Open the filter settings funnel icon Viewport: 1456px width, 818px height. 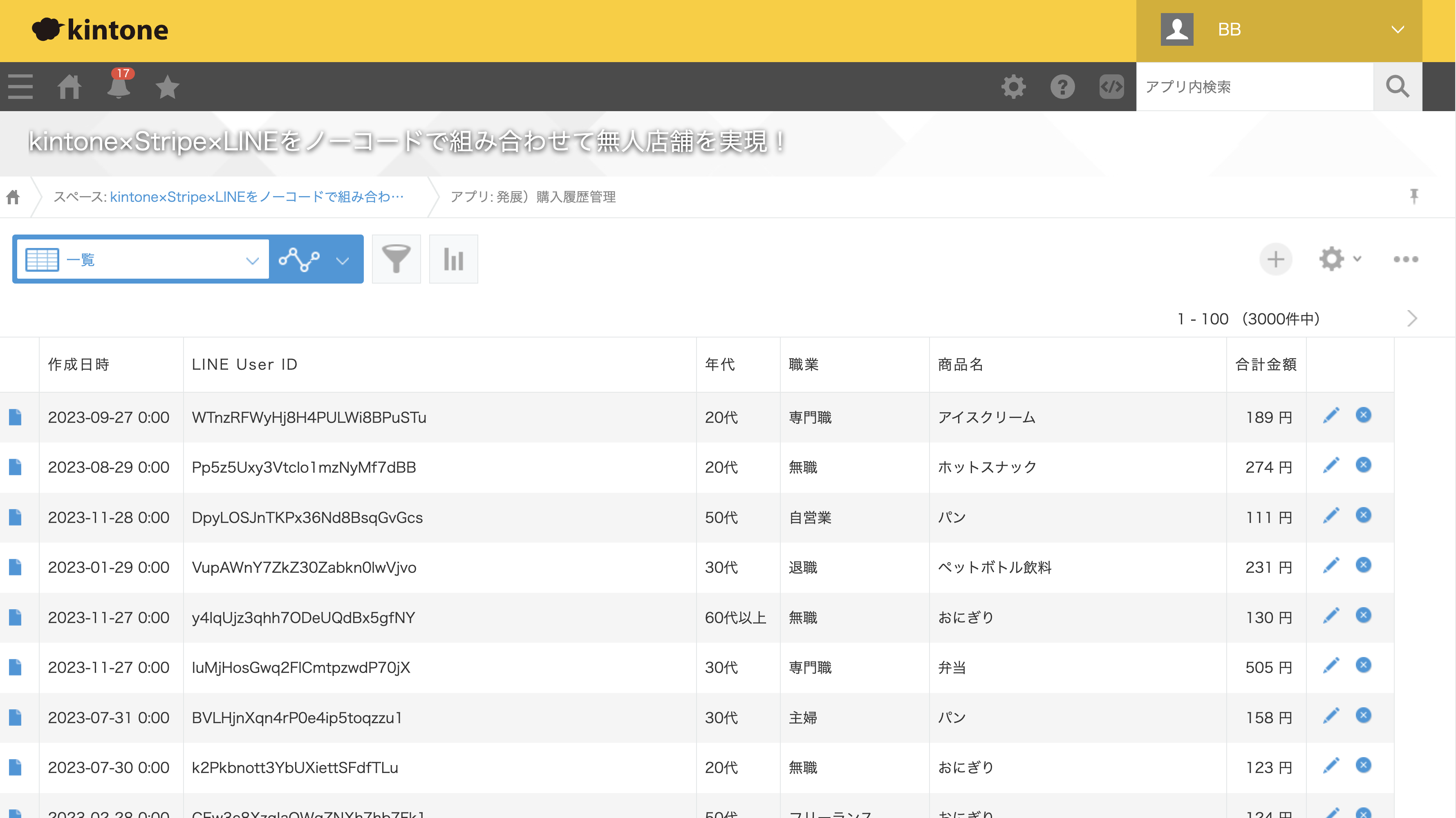click(x=396, y=259)
